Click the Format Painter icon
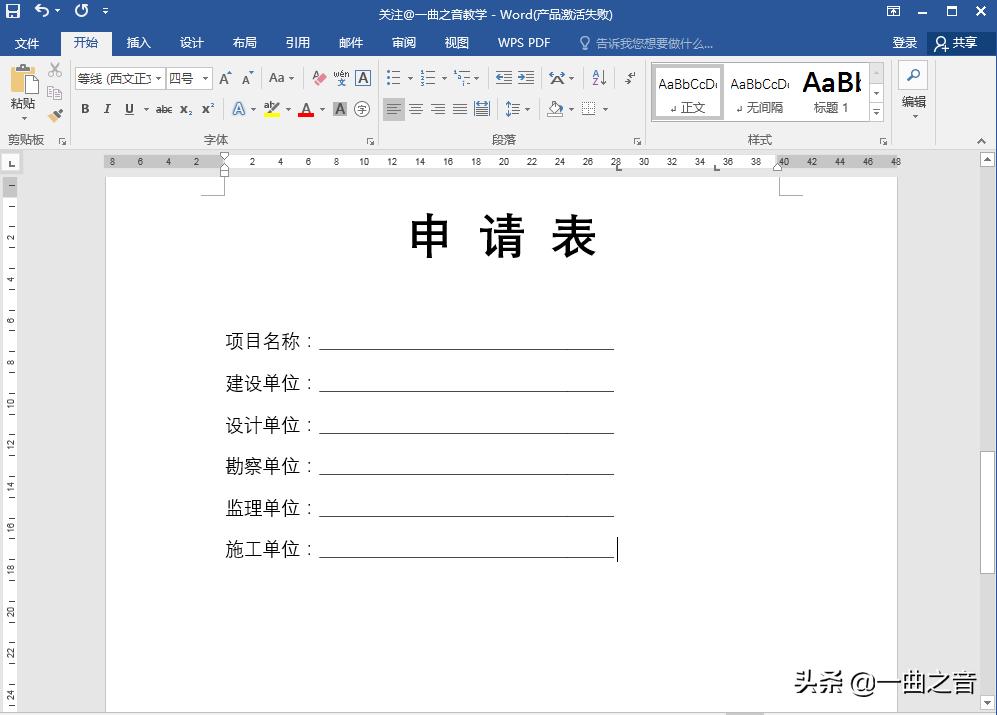The height and width of the screenshot is (715, 997). 55,115
